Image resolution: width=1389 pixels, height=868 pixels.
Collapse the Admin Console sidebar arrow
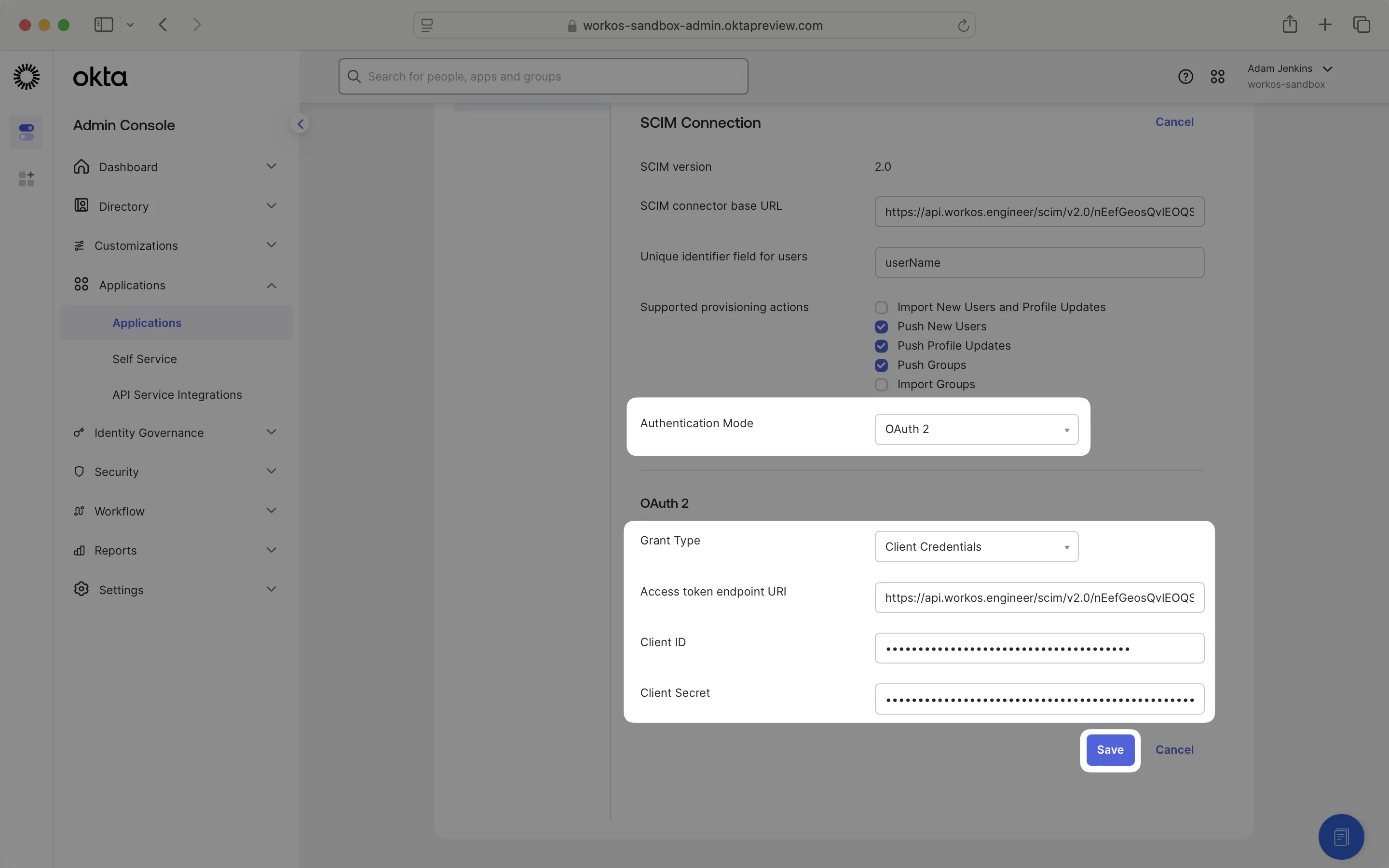click(300, 124)
